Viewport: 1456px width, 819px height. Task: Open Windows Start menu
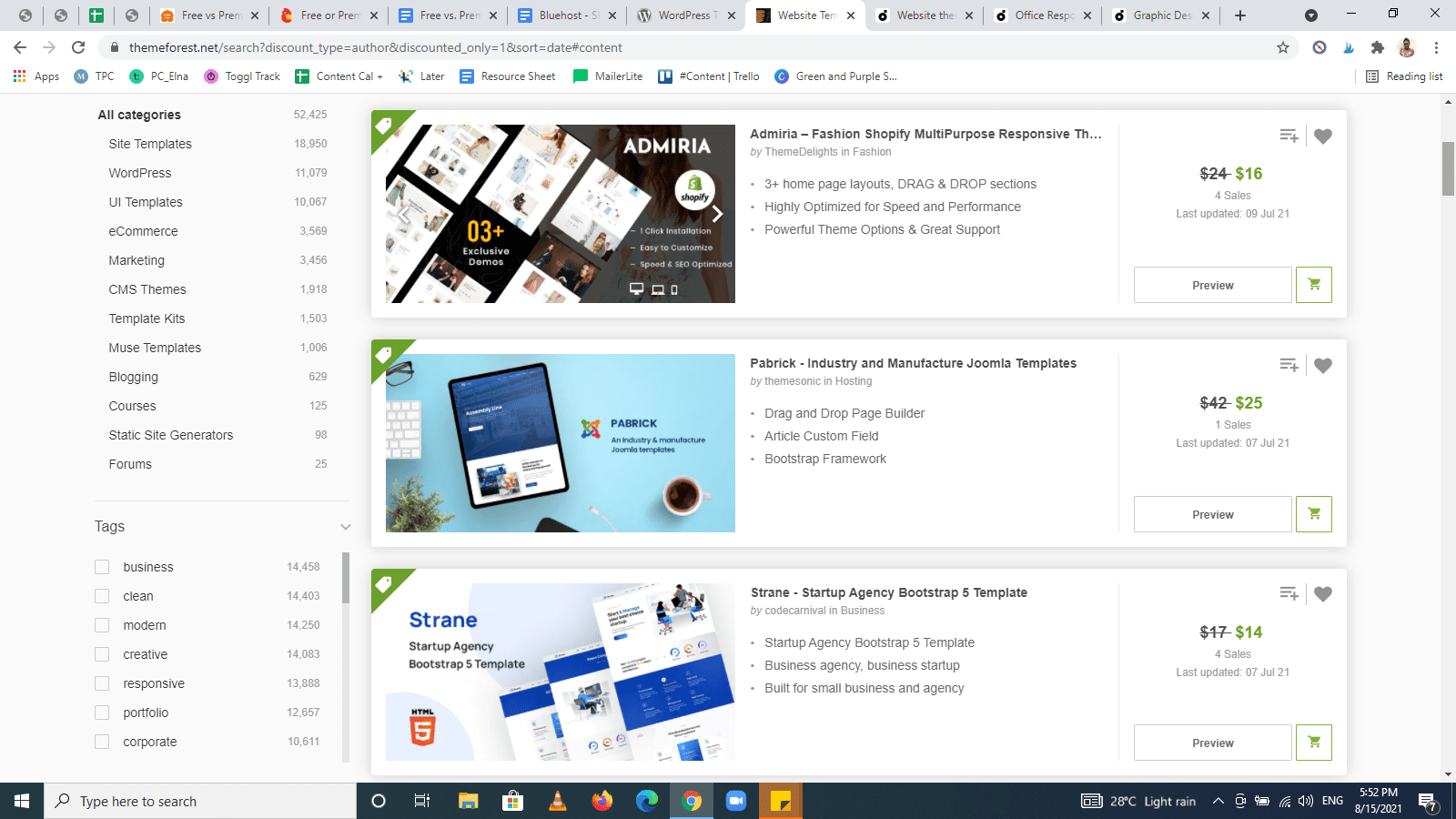click(22, 801)
